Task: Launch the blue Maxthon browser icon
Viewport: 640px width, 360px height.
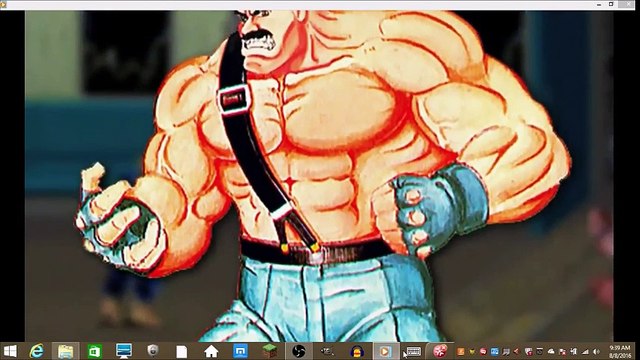Action: [240, 351]
